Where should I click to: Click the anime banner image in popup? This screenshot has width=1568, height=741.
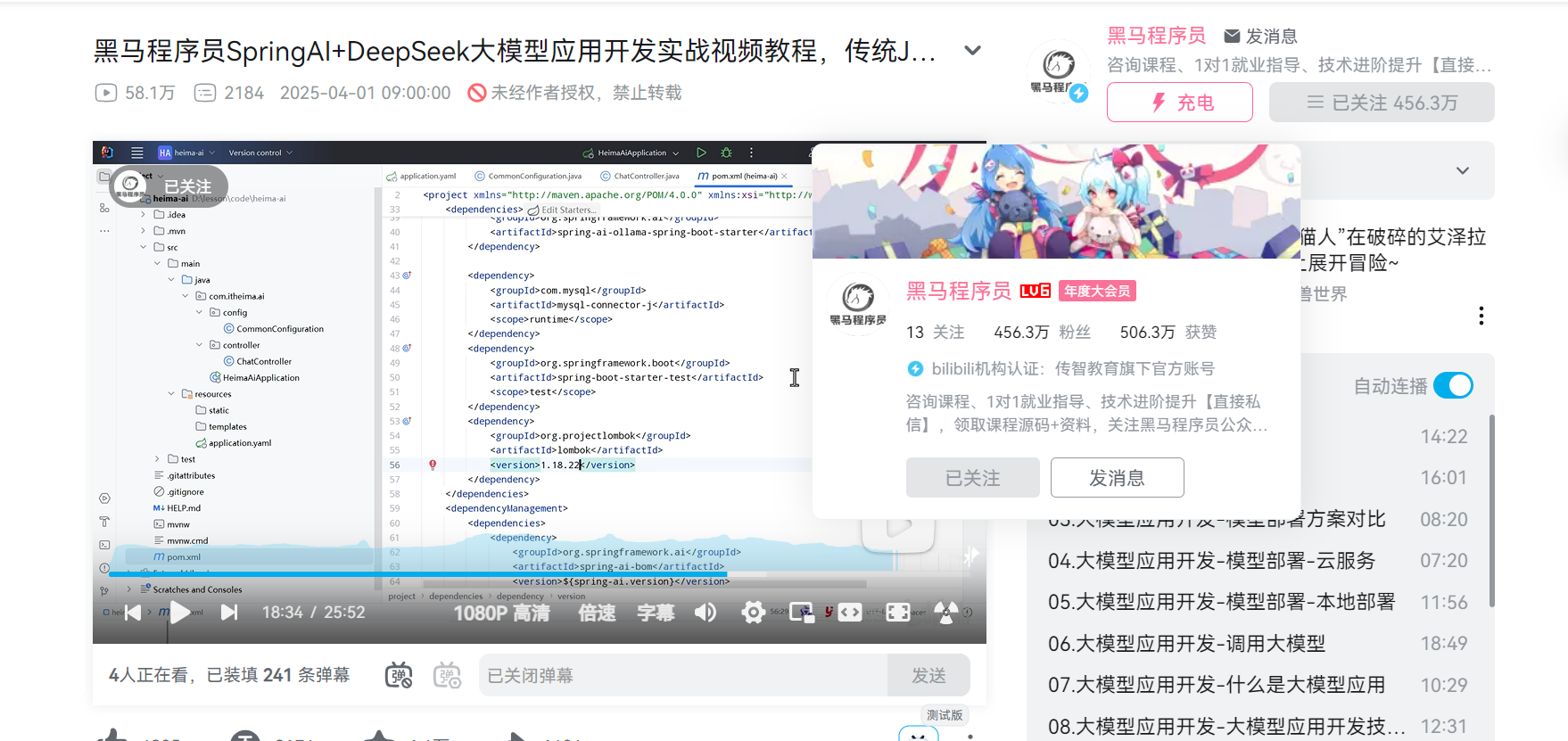pyautogui.click(x=1056, y=202)
